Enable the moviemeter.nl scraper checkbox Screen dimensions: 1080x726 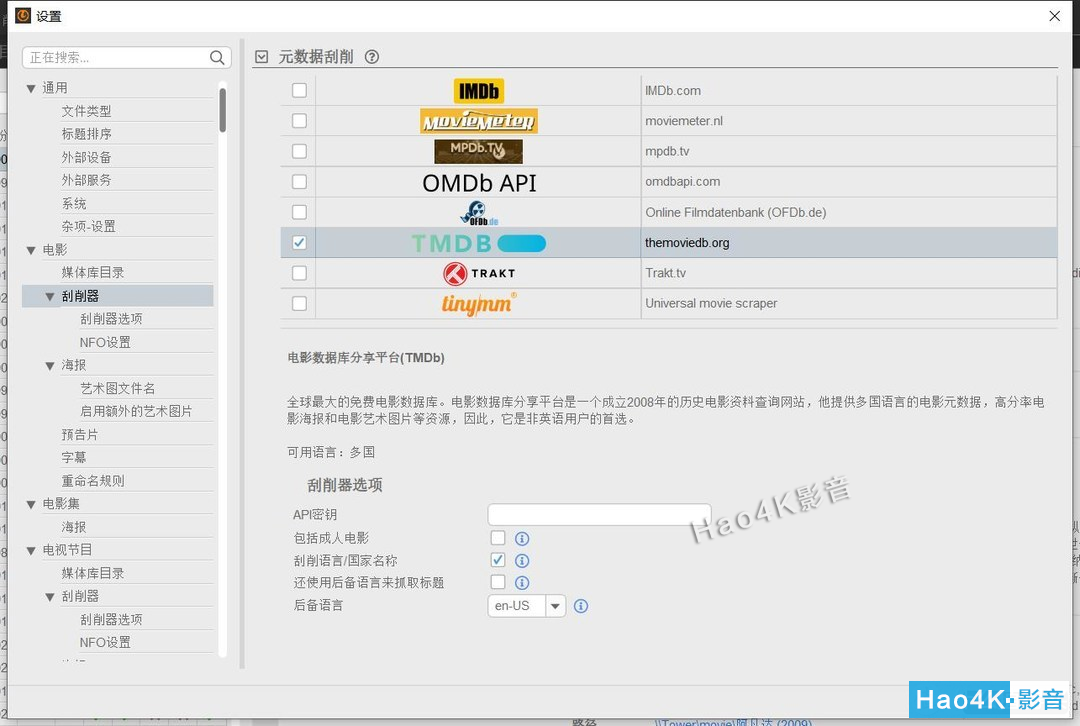[x=299, y=121]
